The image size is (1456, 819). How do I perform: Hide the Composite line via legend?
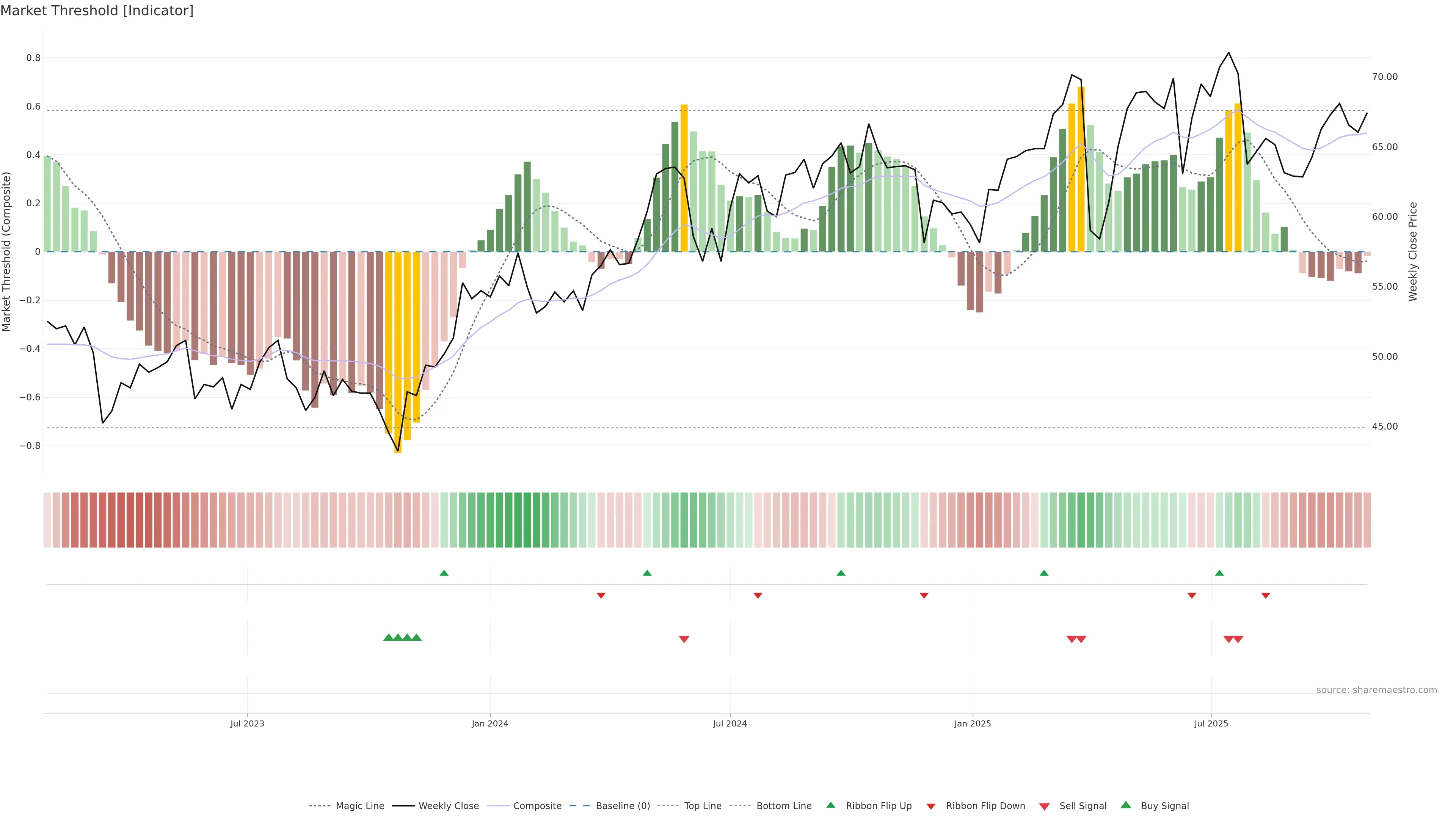click(537, 806)
